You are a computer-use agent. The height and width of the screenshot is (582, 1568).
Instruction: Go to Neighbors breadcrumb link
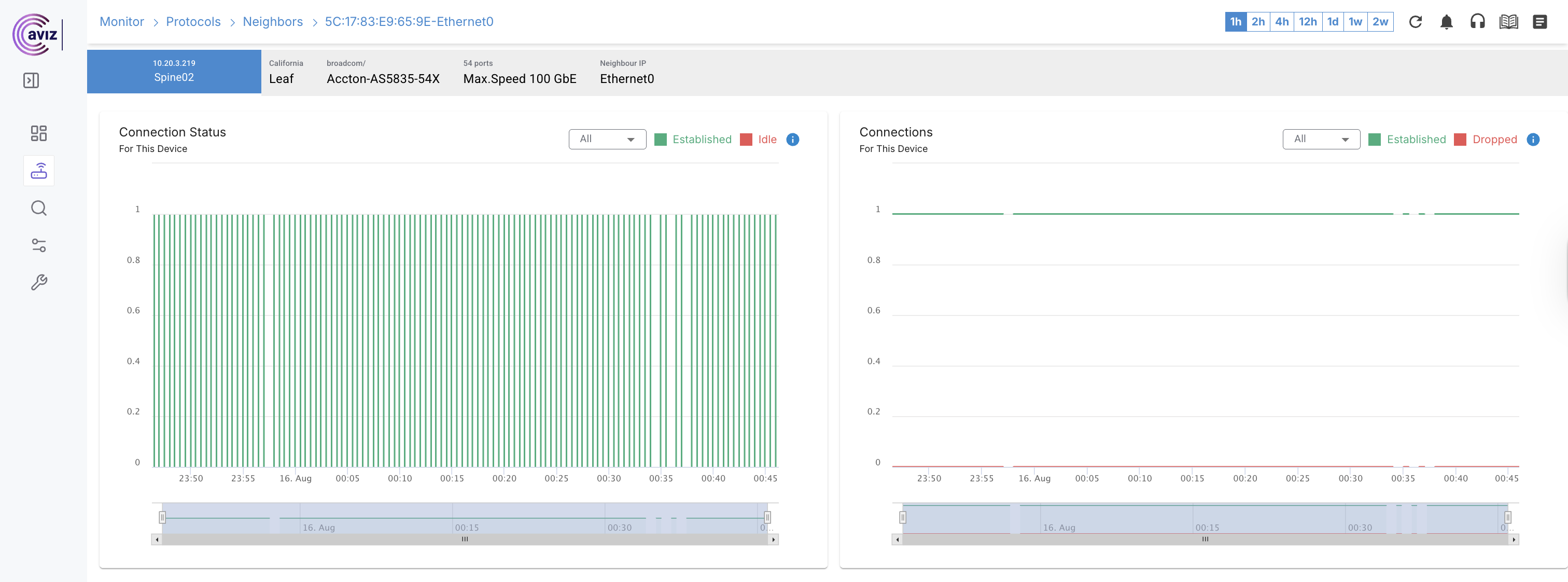[273, 22]
